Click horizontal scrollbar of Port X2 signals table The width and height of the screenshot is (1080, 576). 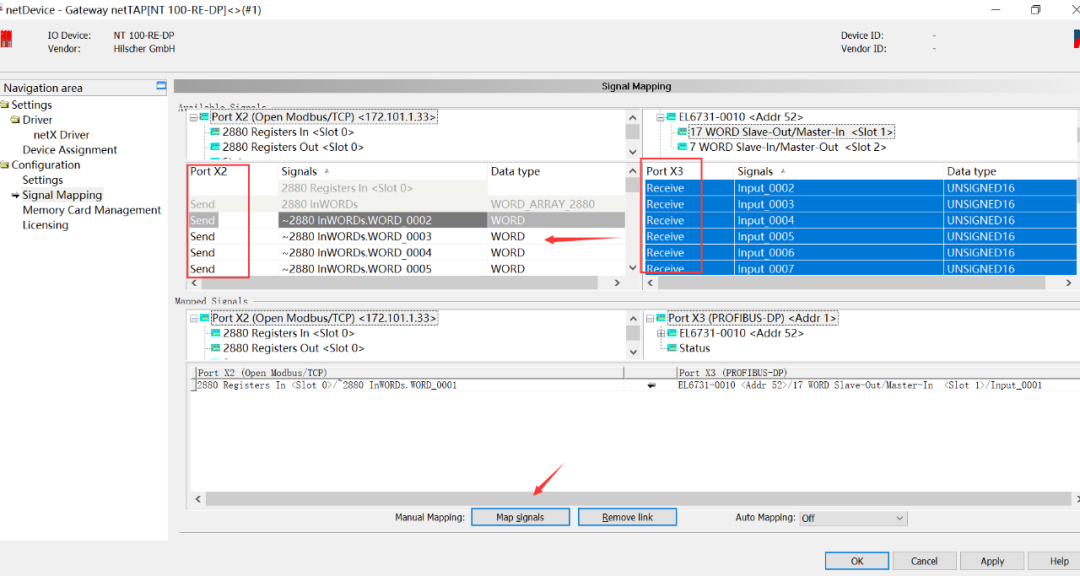[399, 283]
